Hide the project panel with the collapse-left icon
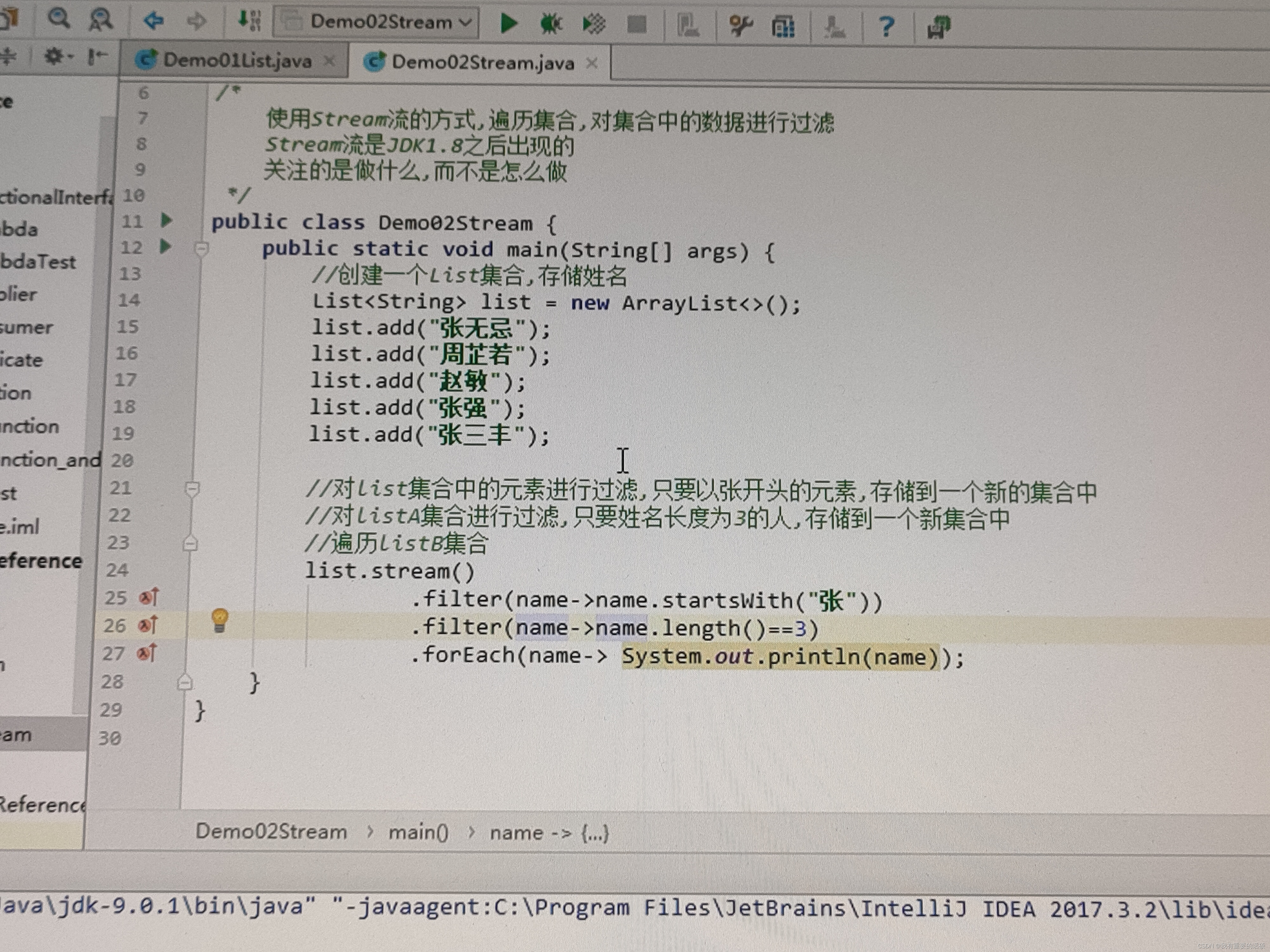This screenshot has width=1270, height=952. pos(97,56)
